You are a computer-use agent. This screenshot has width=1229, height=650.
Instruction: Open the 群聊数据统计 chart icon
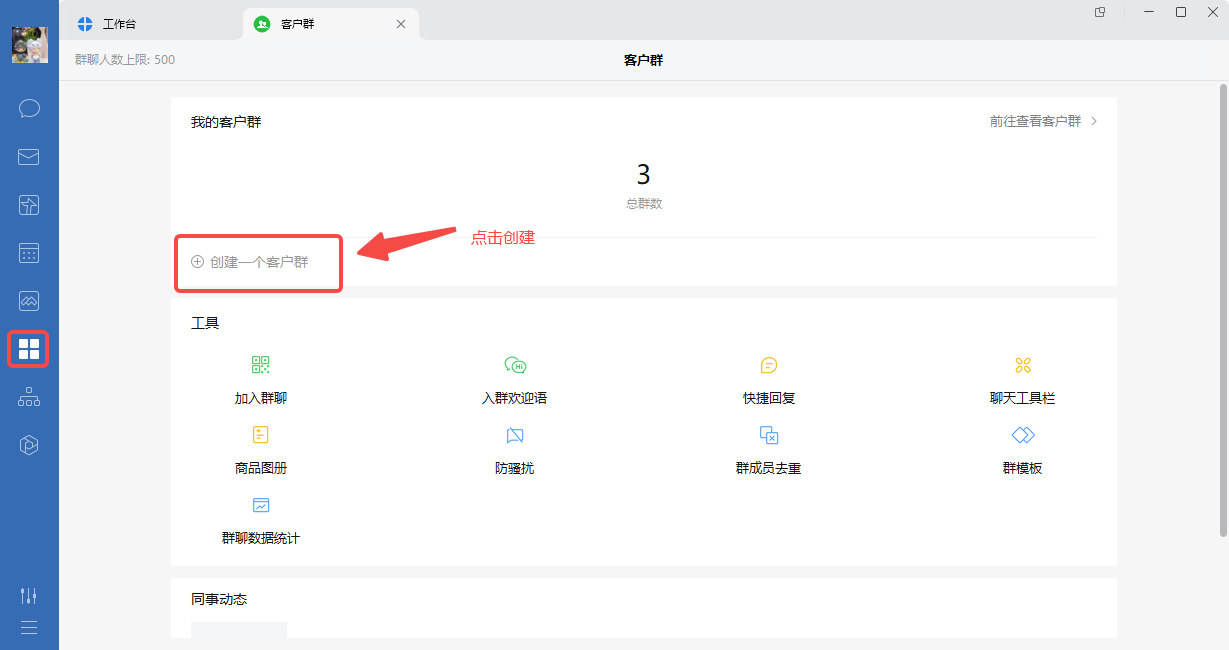pos(261,505)
